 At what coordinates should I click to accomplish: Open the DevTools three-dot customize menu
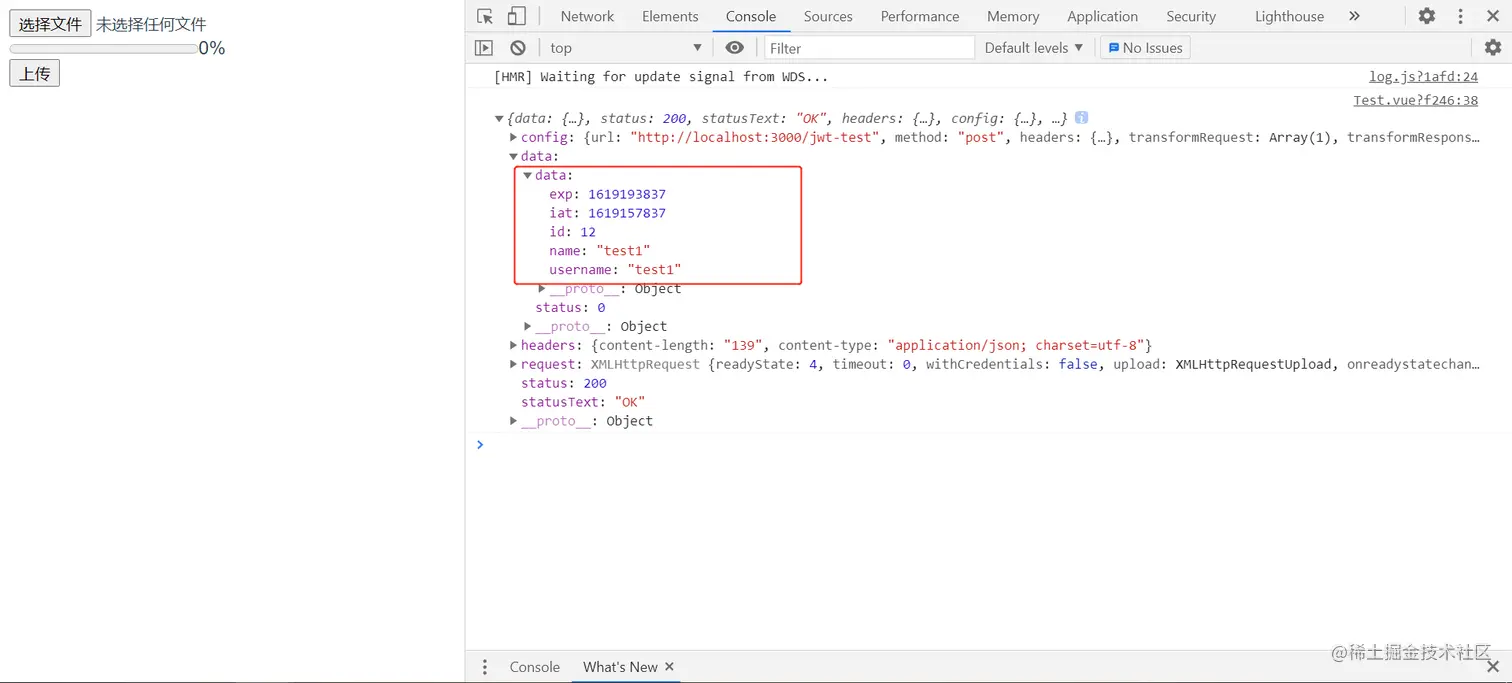(1459, 16)
